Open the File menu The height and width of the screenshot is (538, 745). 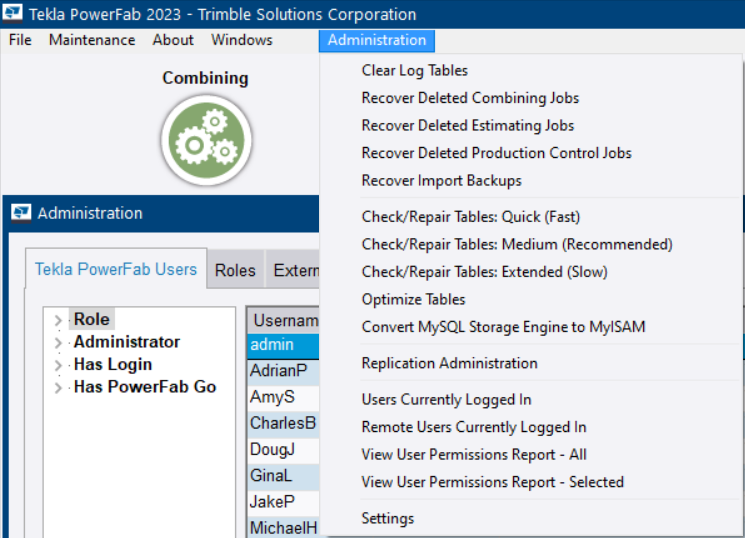pyautogui.click(x=20, y=40)
